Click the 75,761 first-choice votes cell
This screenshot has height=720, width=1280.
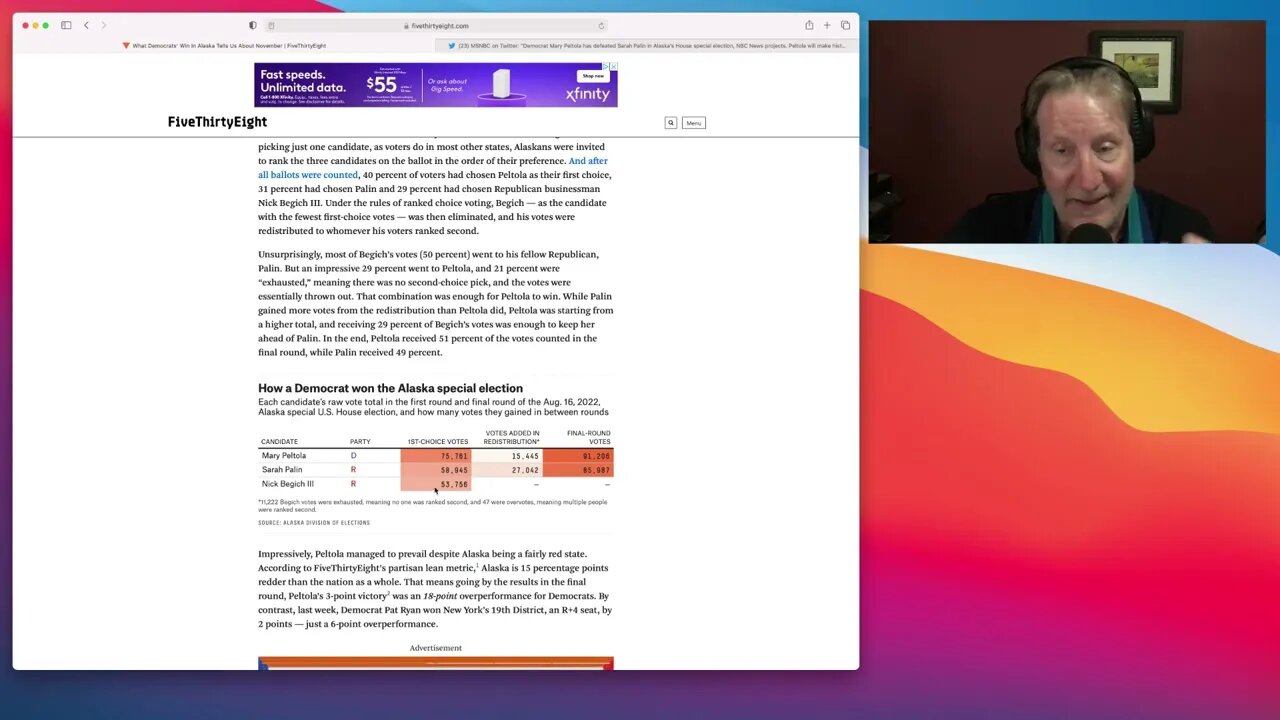[x=436, y=456]
